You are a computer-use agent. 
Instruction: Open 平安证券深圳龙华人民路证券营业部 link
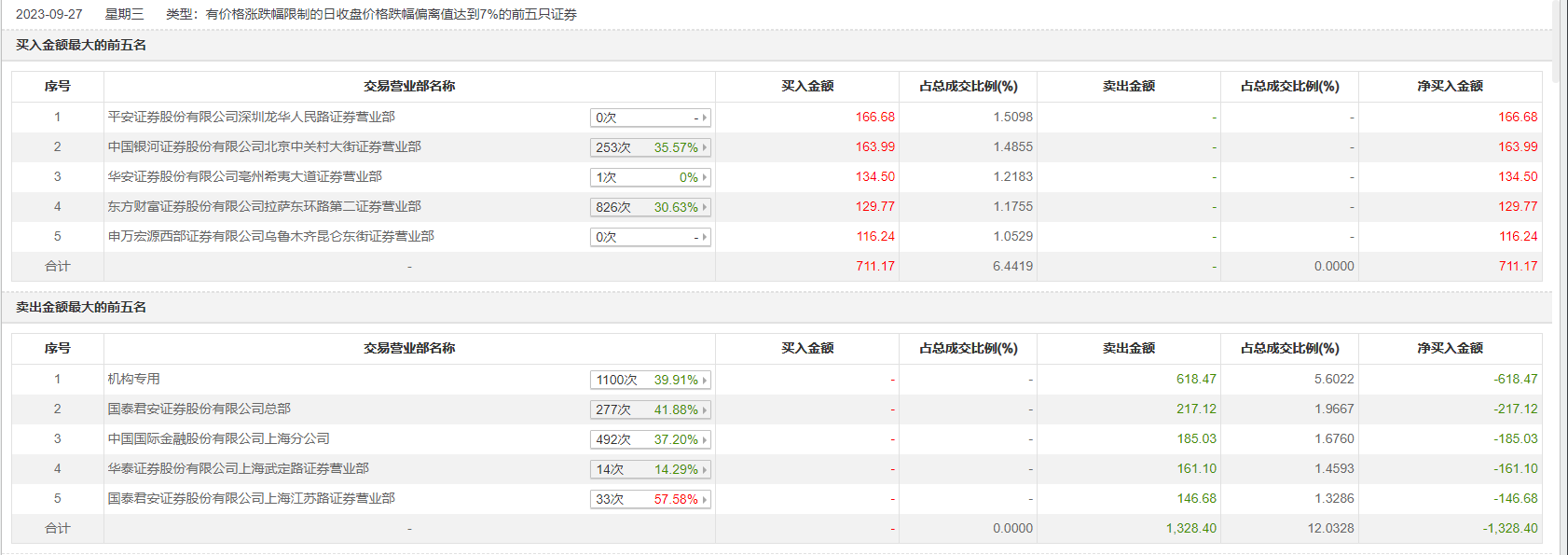[251, 118]
